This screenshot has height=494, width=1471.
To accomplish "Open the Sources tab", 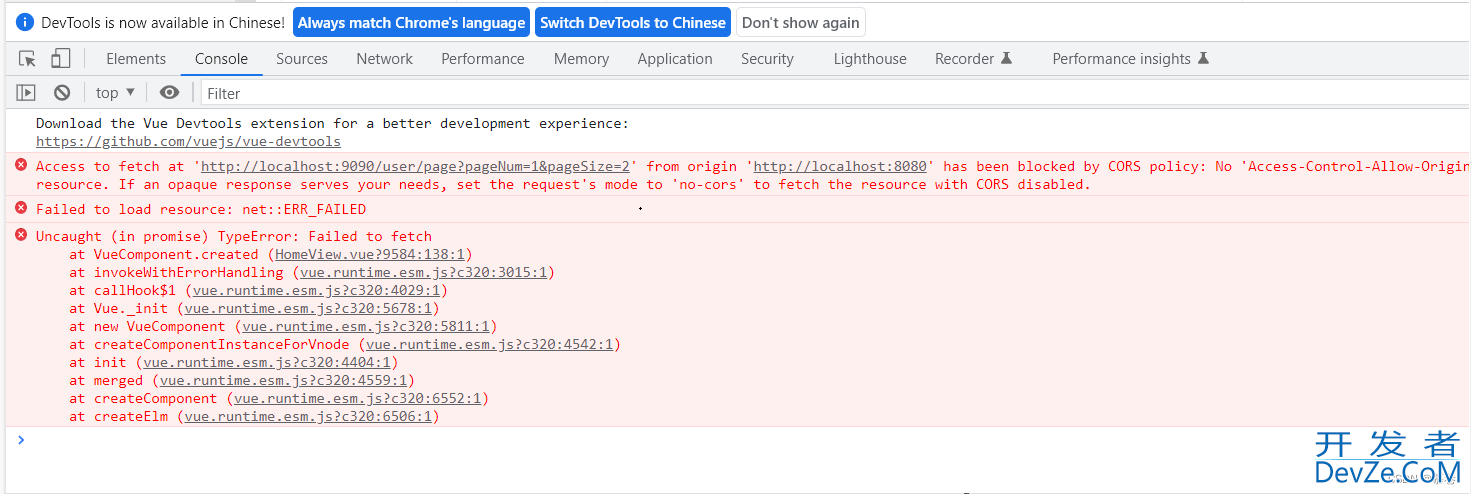I will click(302, 58).
